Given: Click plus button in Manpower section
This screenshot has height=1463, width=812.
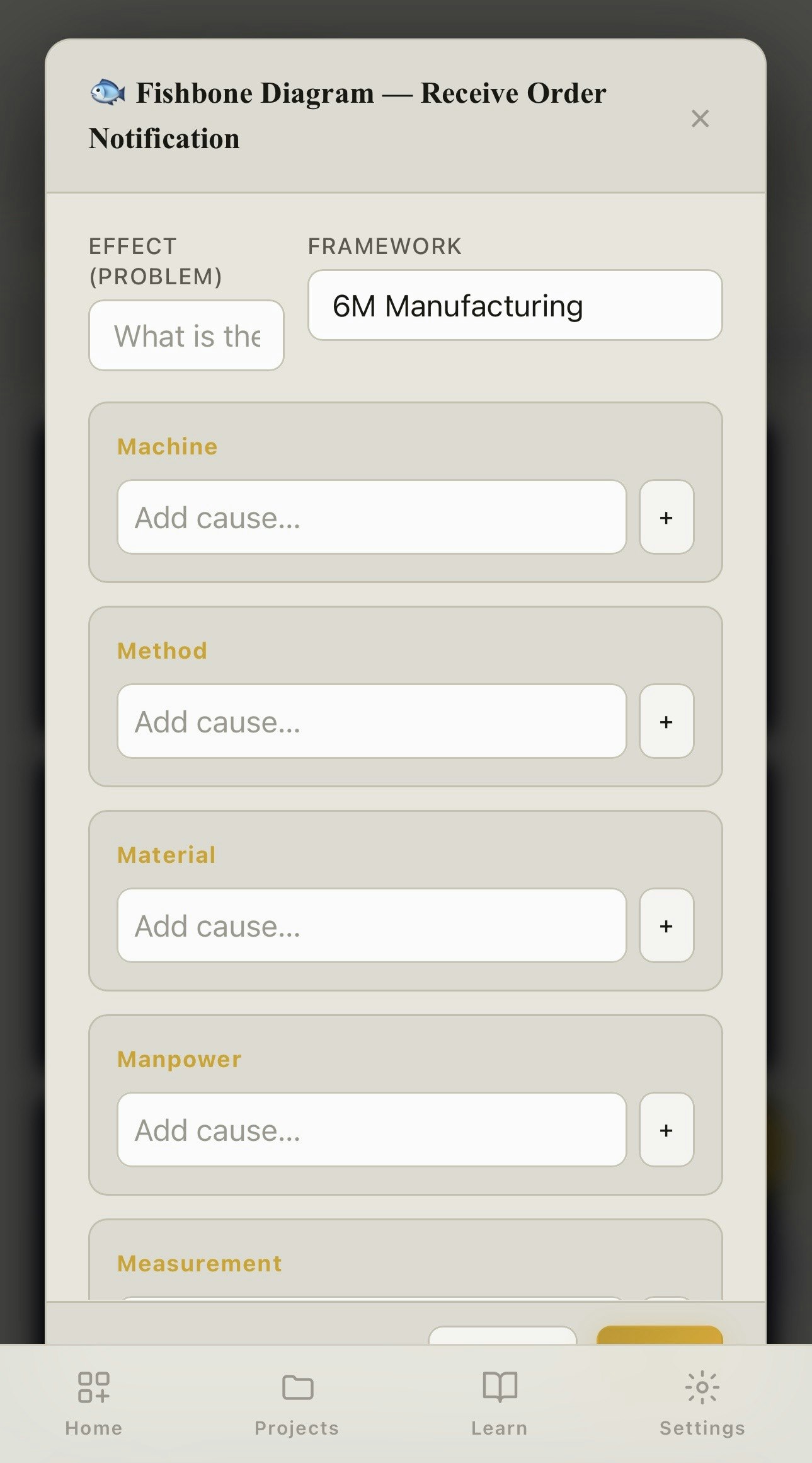Looking at the screenshot, I should pos(666,1130).
